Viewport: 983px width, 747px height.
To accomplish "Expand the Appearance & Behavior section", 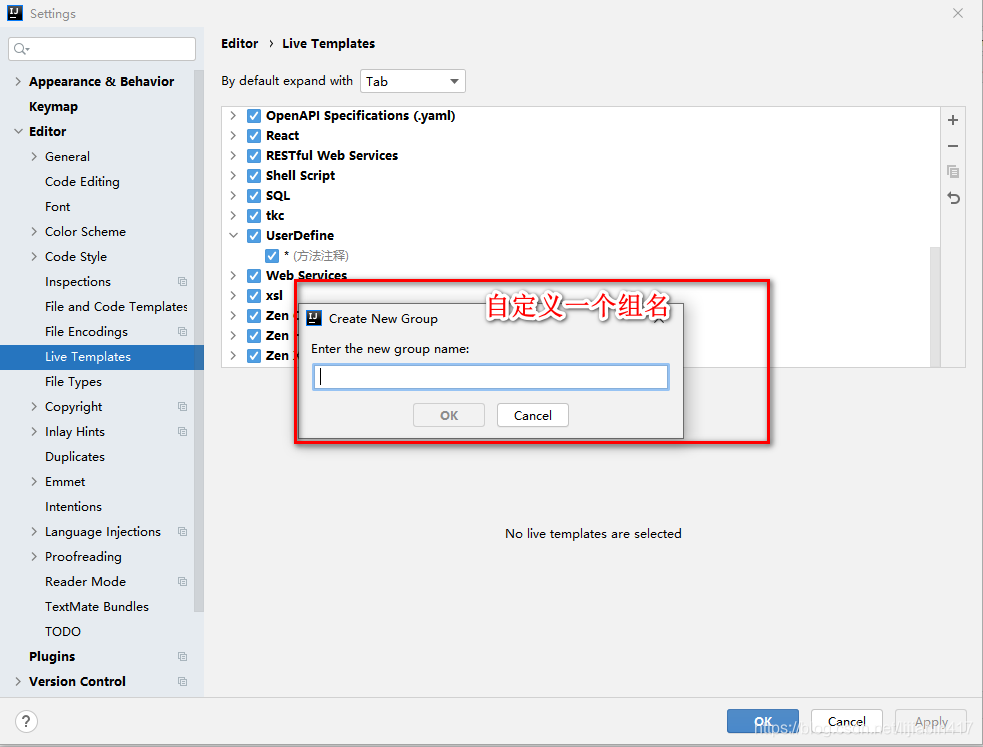I will tap(18, 81).
